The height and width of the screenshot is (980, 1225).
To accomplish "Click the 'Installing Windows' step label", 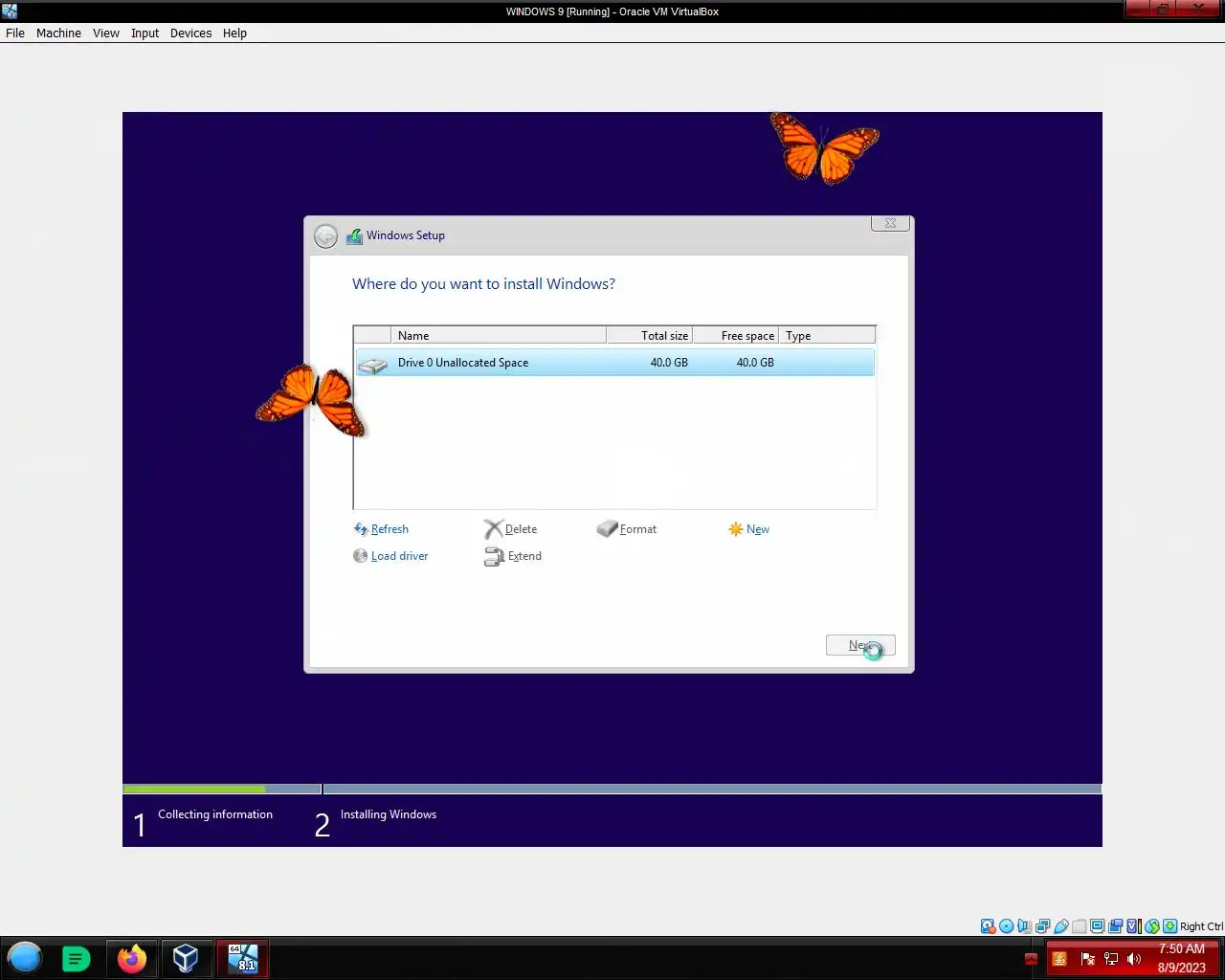I will (389, 814).
